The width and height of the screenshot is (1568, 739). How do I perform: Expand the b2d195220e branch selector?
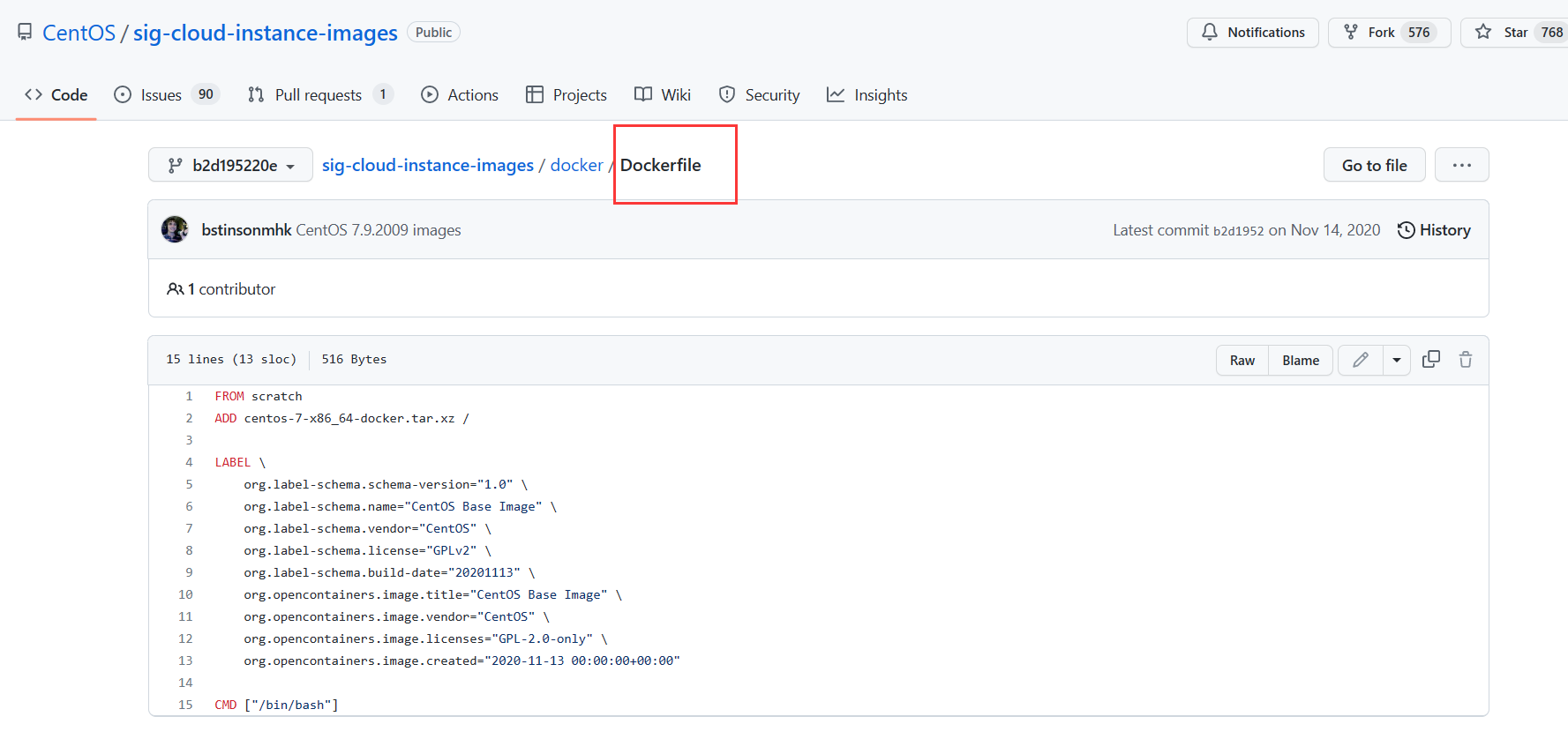tap(231, 165)
